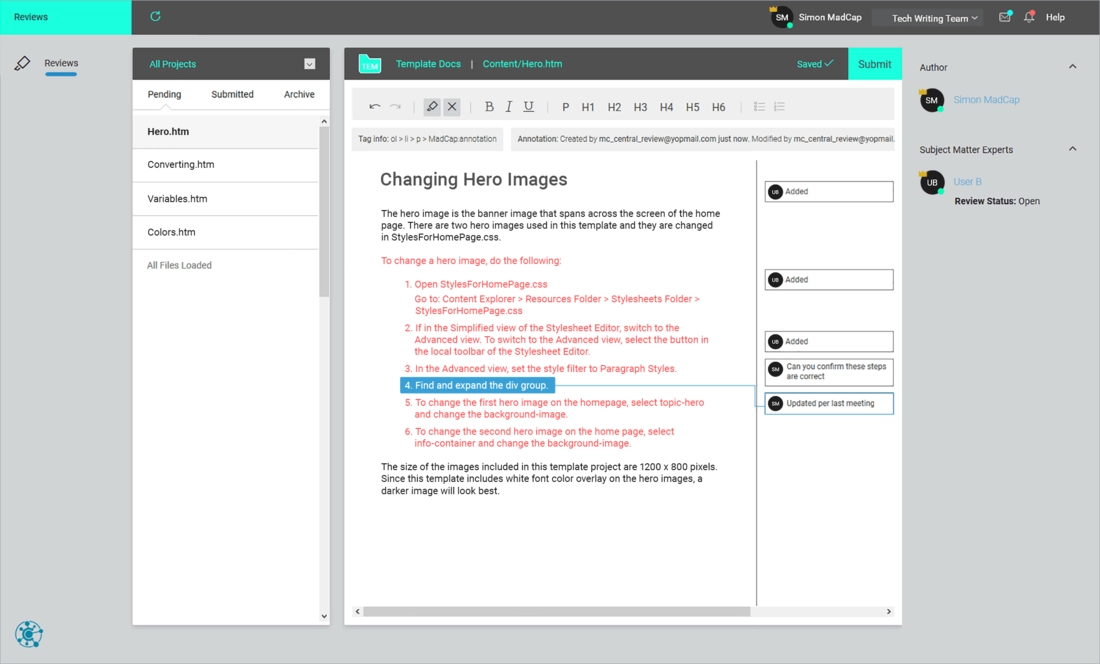Open your messages from the envelope icon
This screenshot has height=664, width=1100.
tap(1004, 17)
